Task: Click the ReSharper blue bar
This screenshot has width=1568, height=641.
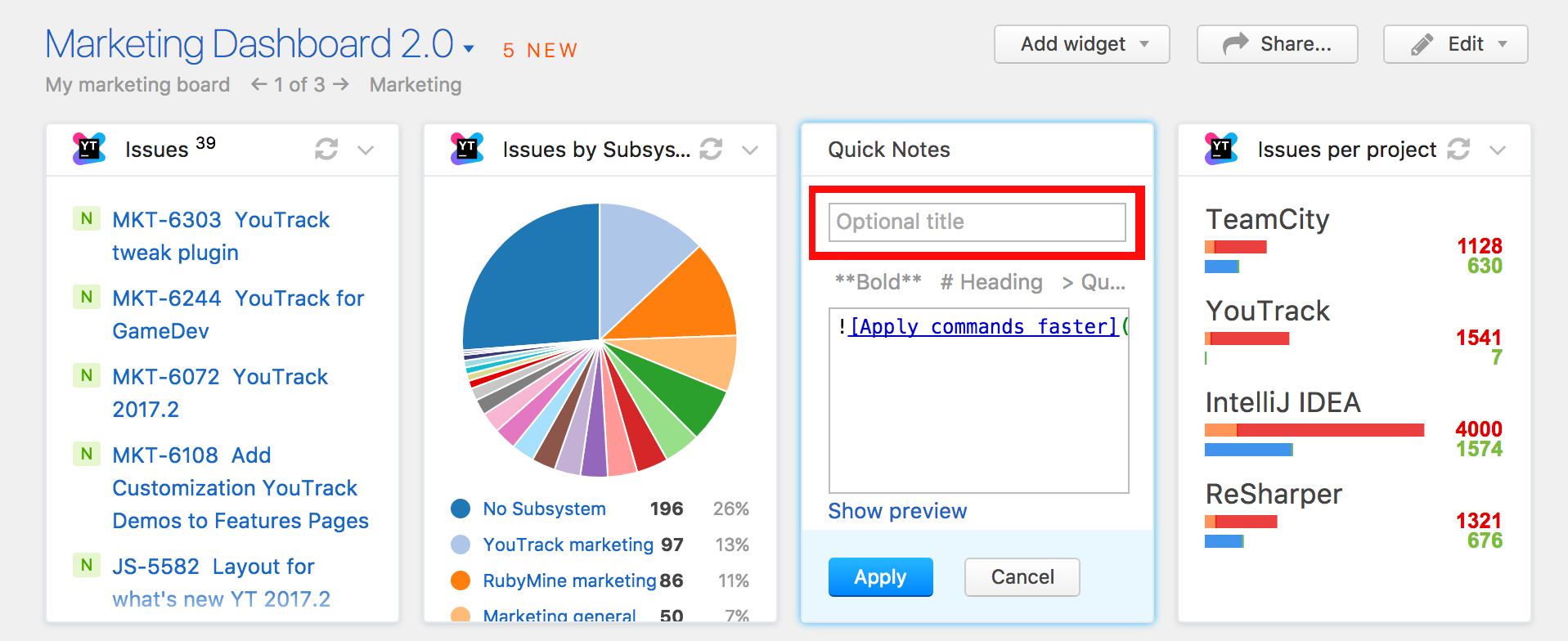Action: [1224, 541]
